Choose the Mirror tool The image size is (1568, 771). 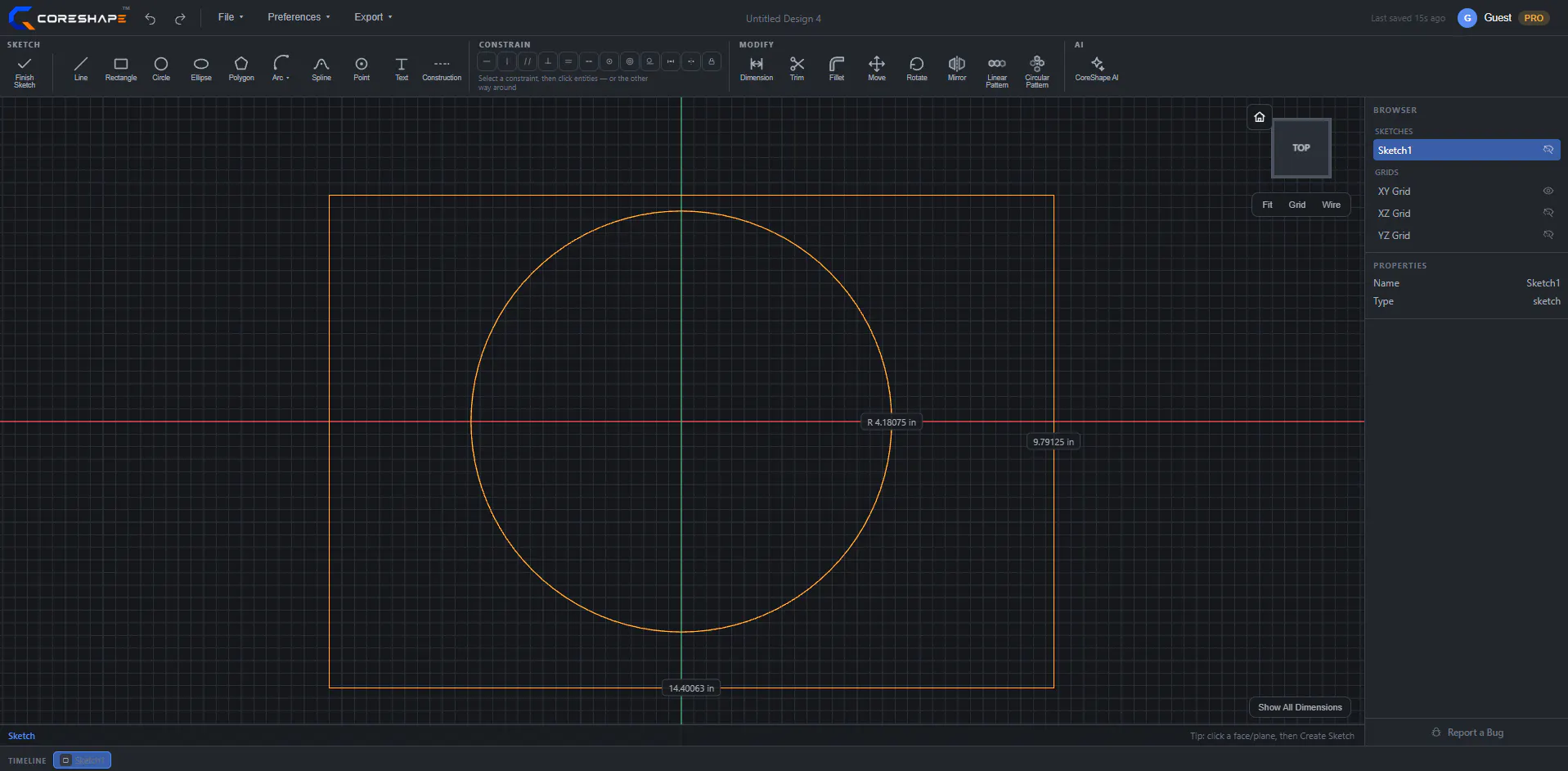957,69
